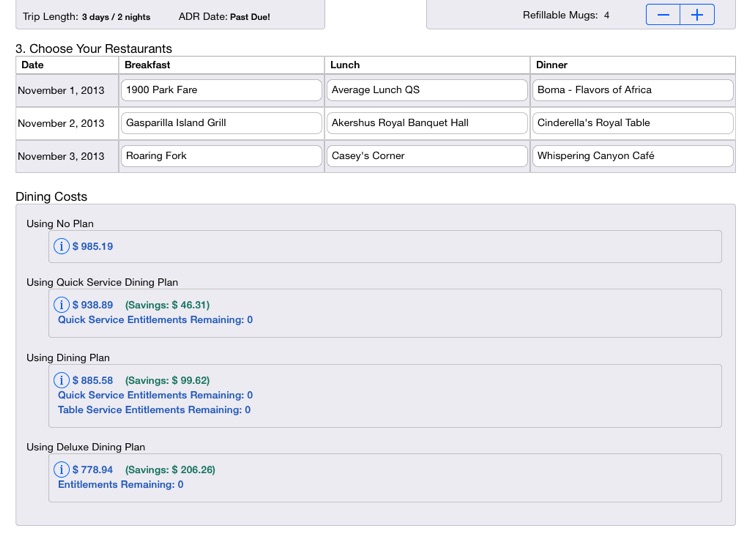Click the Date column header
The width and height of the screenshot is (750, 548).
tap(67, 65)
